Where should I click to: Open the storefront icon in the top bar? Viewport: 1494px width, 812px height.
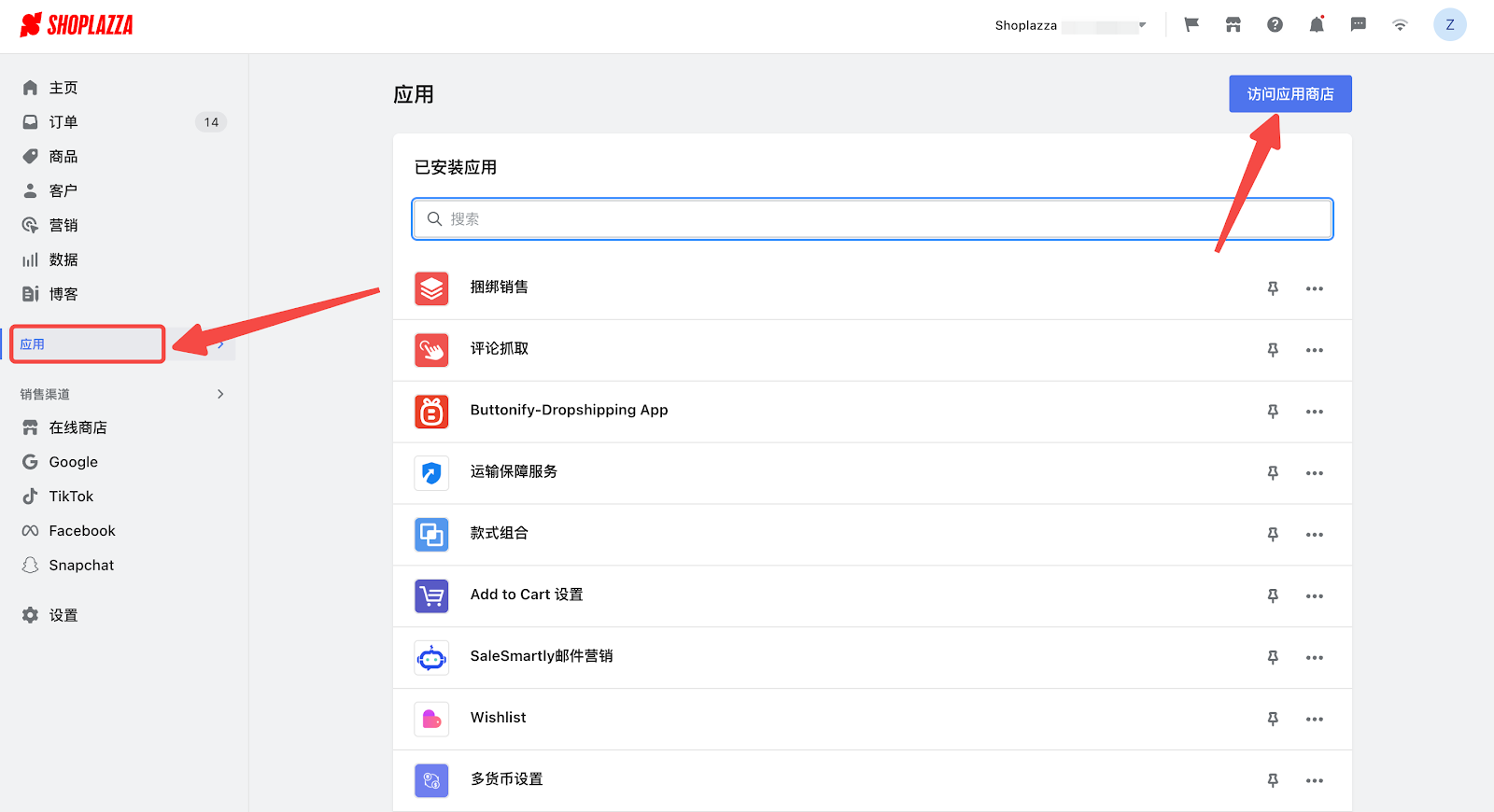pyautogui.click(x=1233, y=25)
